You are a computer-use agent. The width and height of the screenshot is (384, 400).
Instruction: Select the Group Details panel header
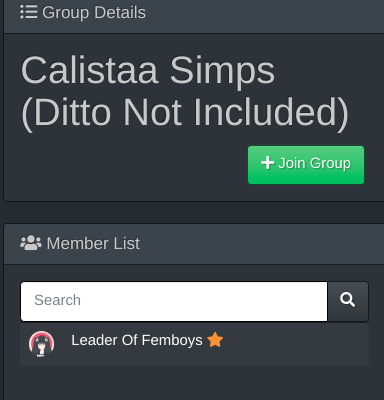pyautogui.click(x=194, y=15)
